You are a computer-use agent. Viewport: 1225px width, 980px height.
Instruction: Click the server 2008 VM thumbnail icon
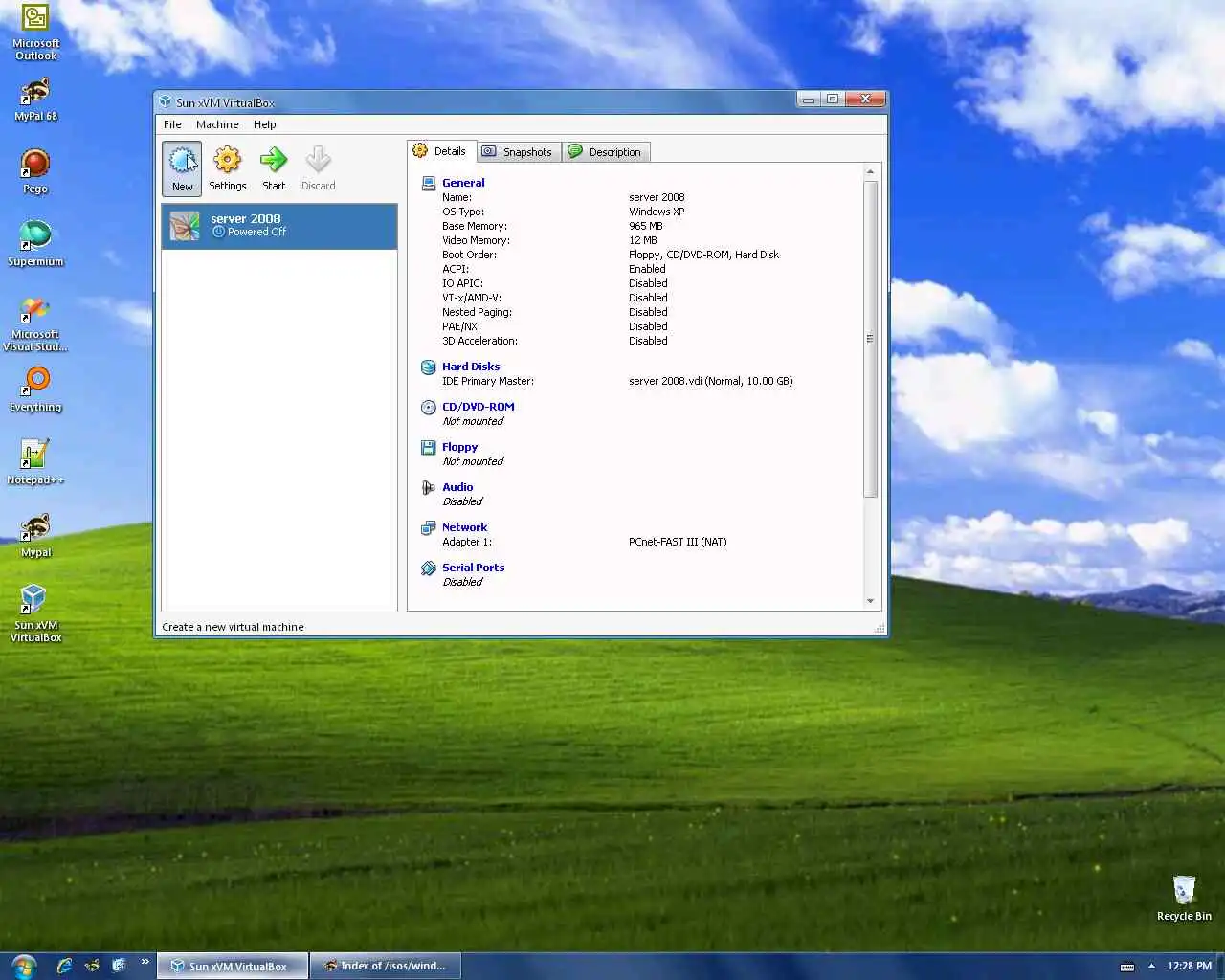[185, 226]
